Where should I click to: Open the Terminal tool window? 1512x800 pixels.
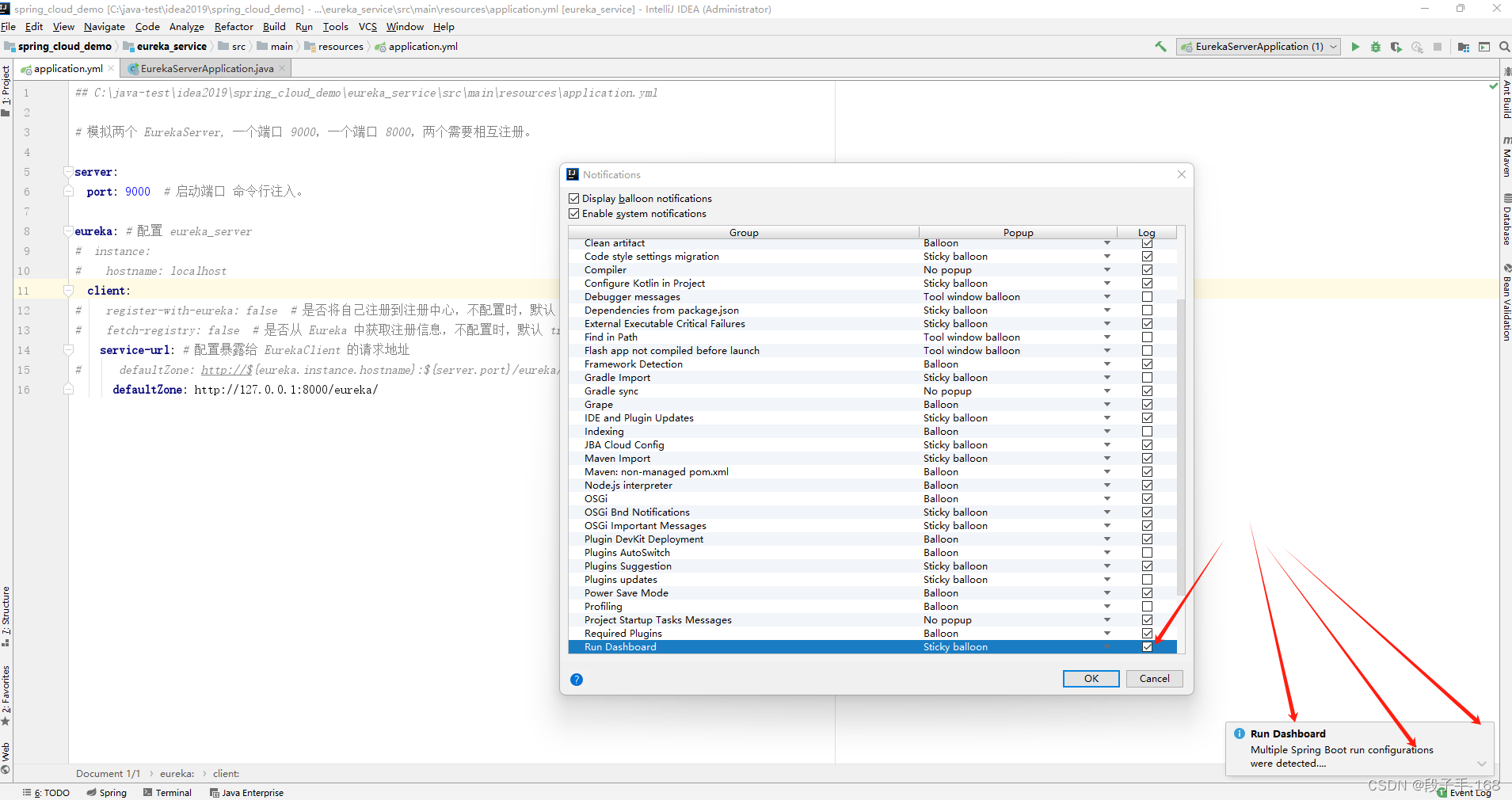coord(167,792)
